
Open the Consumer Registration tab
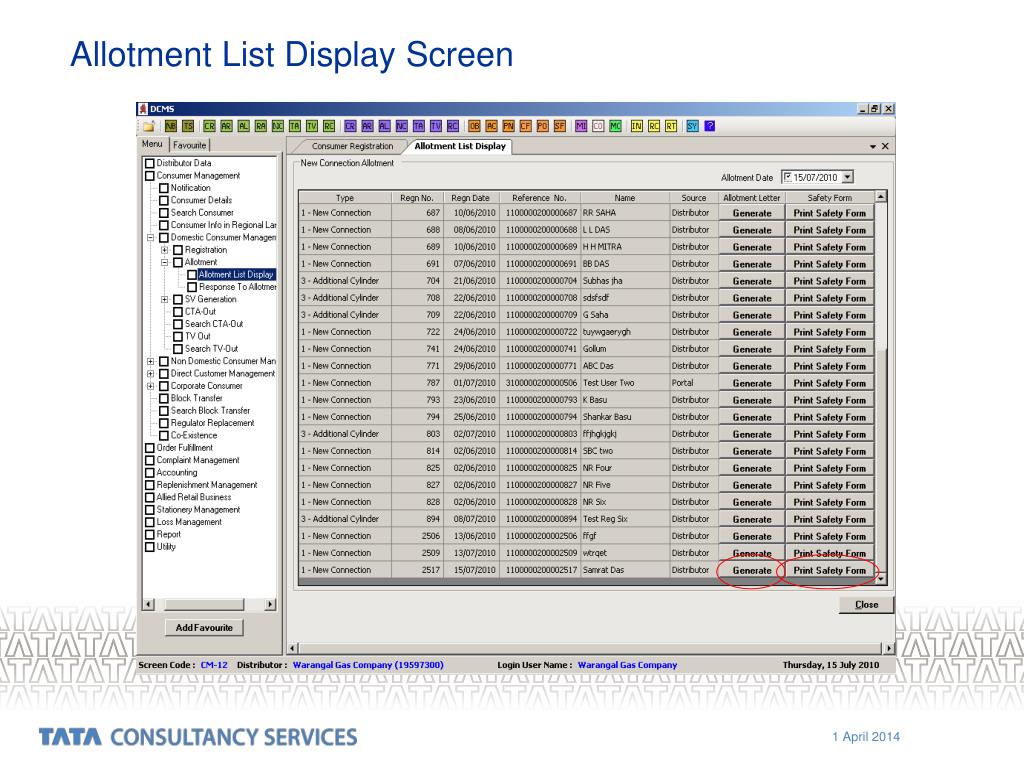coord(352,146)
